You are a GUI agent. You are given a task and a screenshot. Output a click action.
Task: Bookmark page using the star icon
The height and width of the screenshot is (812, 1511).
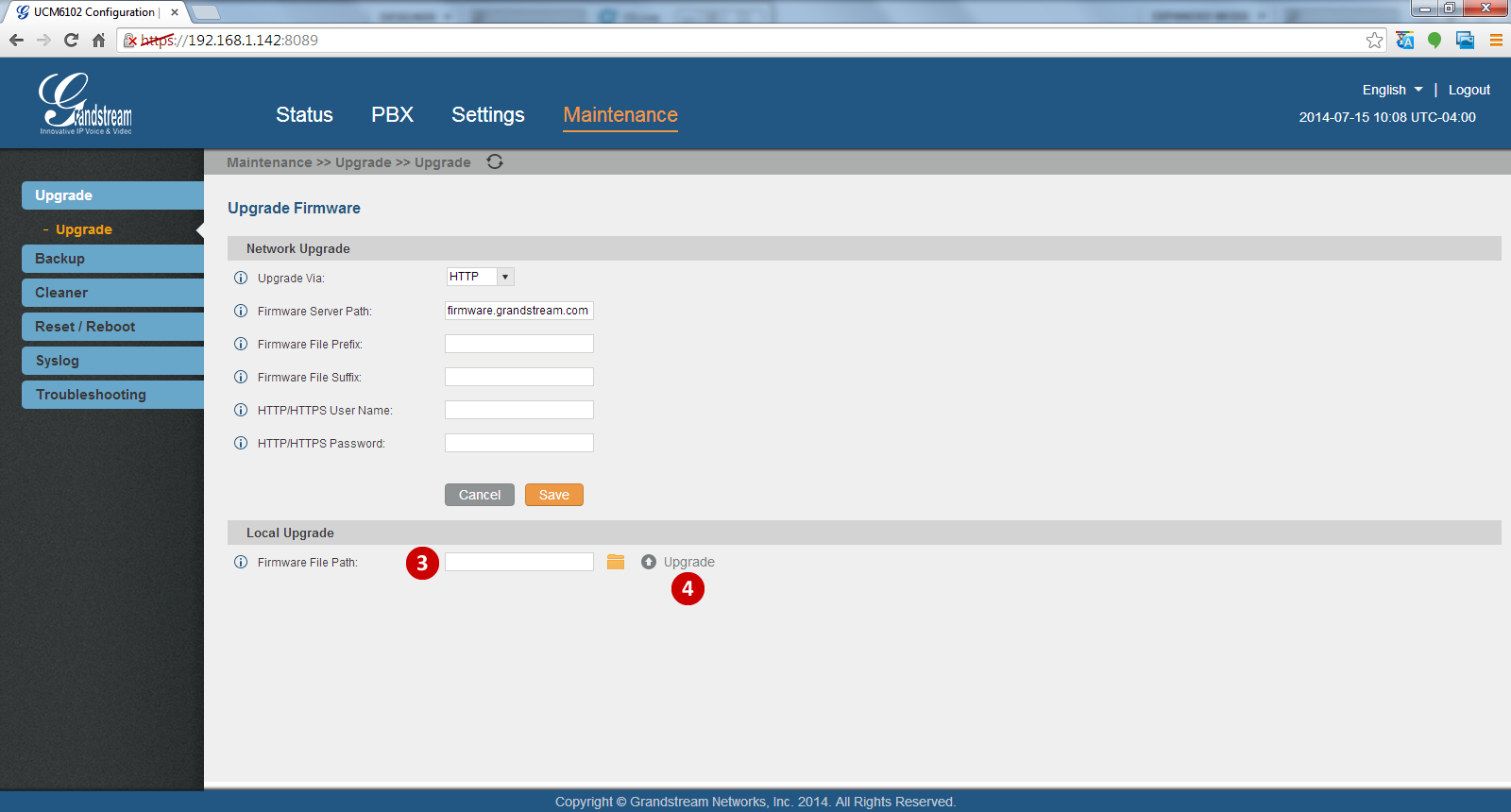pos(1374,40)
